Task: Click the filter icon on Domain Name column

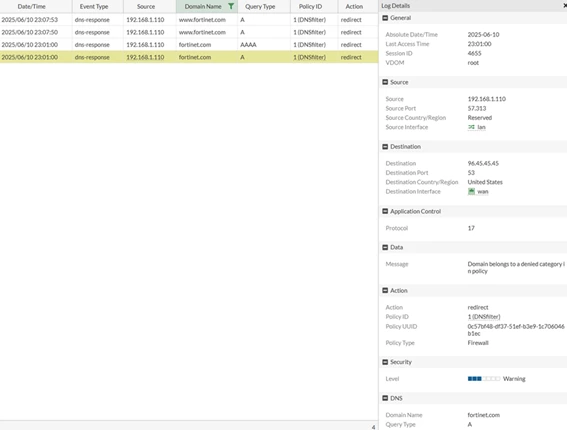Action: (x=231, y=6)
